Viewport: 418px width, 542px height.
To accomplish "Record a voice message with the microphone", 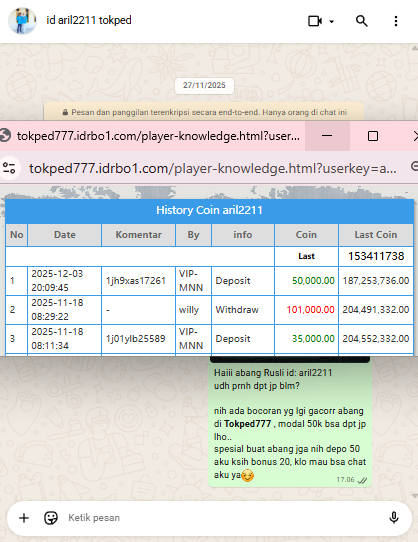I will click(394, 518).
